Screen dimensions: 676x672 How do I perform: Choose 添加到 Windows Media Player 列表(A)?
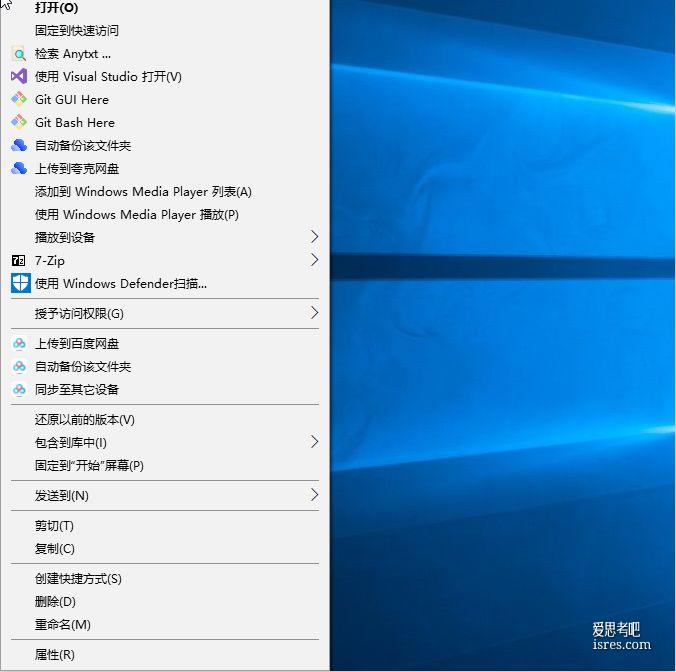click(x=165, y=191)
